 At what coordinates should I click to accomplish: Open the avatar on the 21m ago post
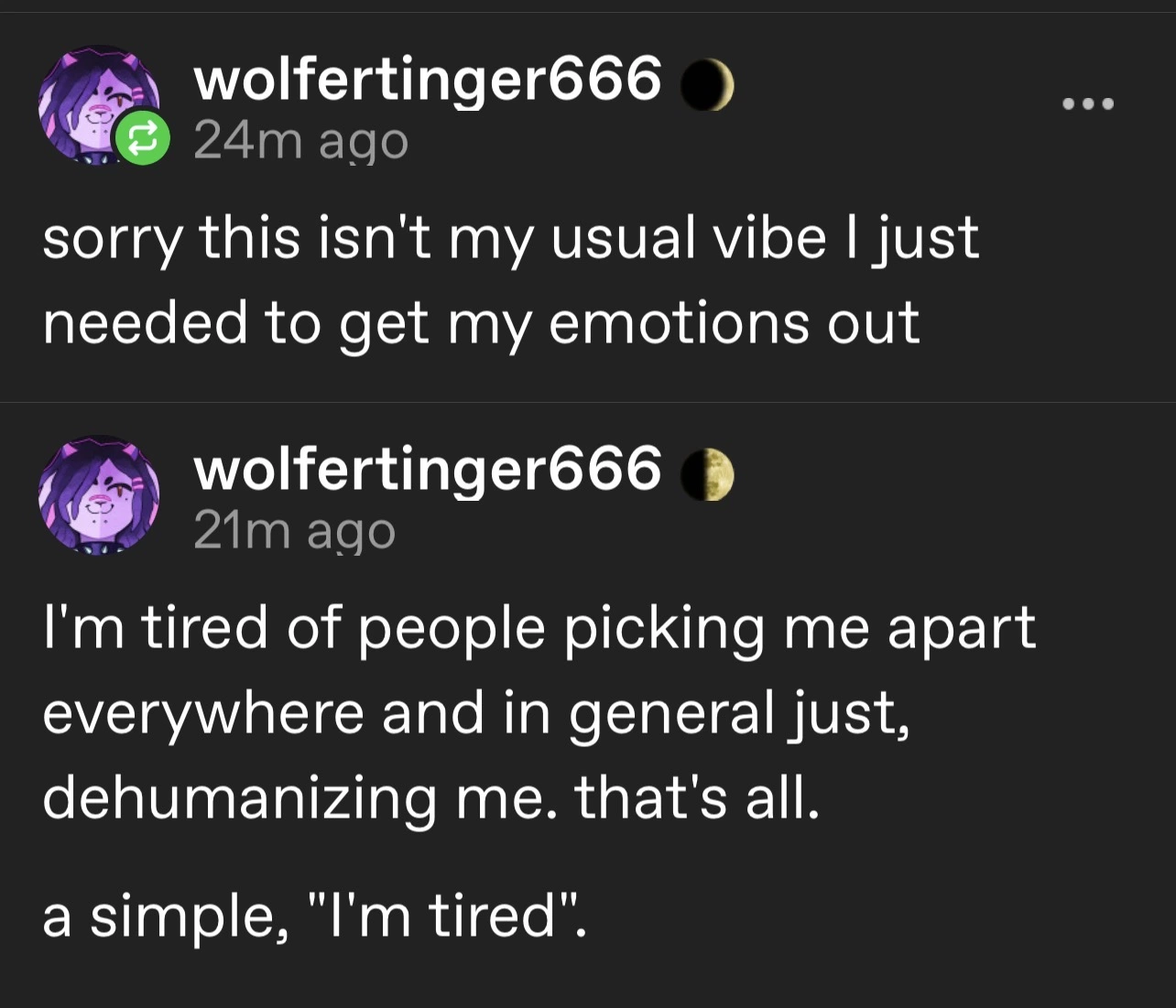point(98,494)
